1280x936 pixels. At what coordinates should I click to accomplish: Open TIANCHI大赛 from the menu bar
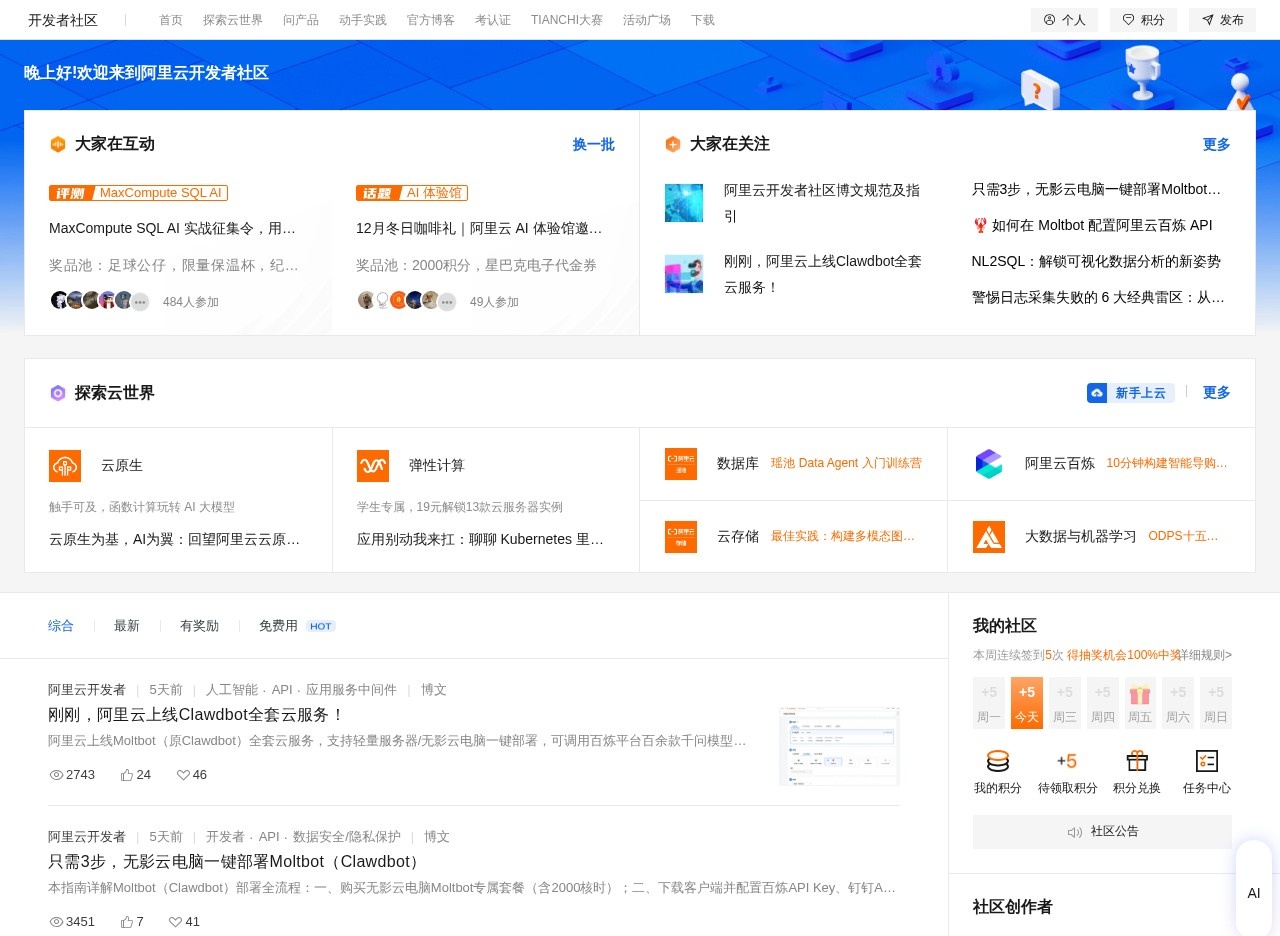pyautogui.click(x=566, y=19)
